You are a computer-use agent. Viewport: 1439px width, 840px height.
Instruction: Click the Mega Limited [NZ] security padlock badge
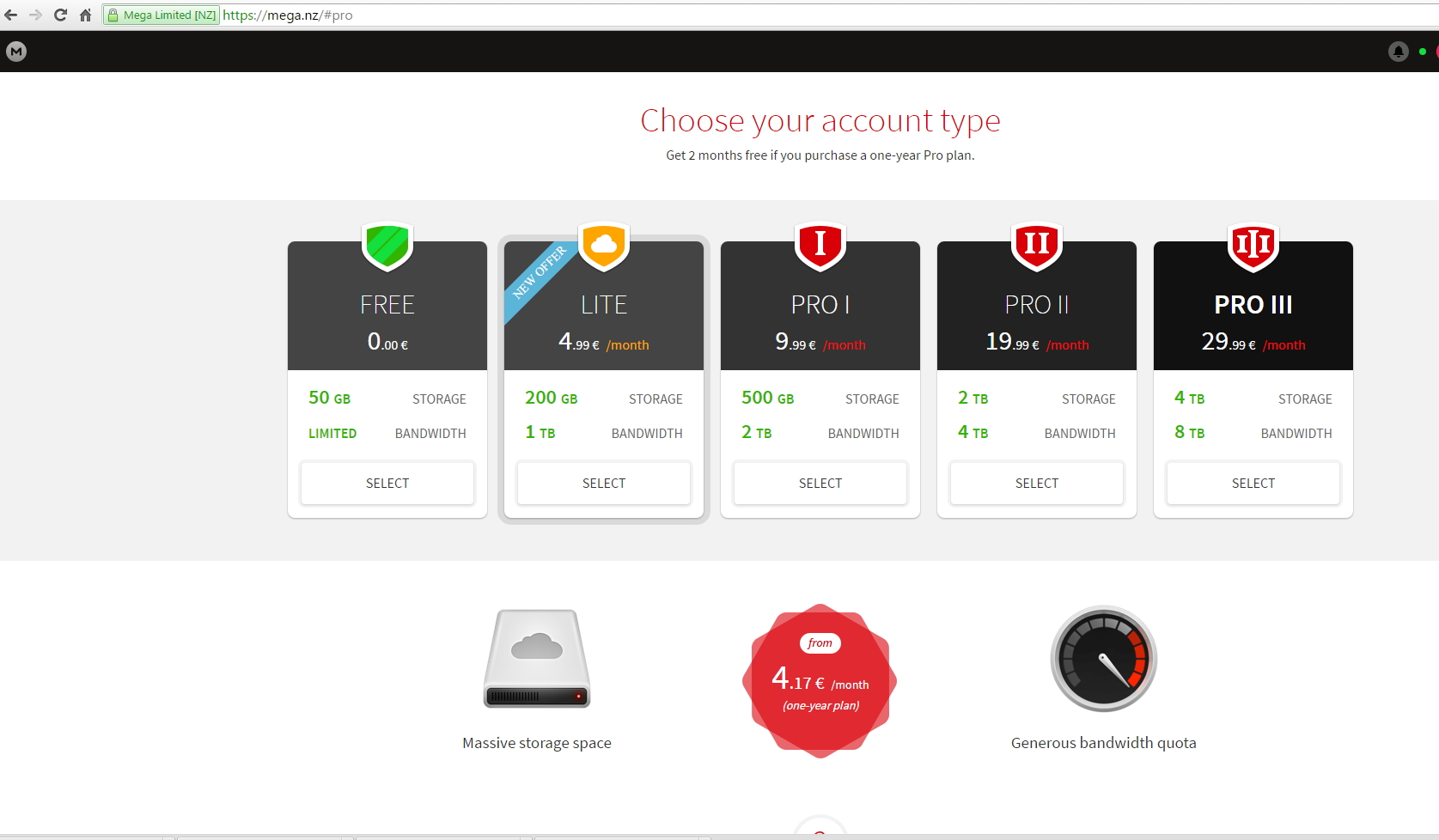[x=162, y=15]
